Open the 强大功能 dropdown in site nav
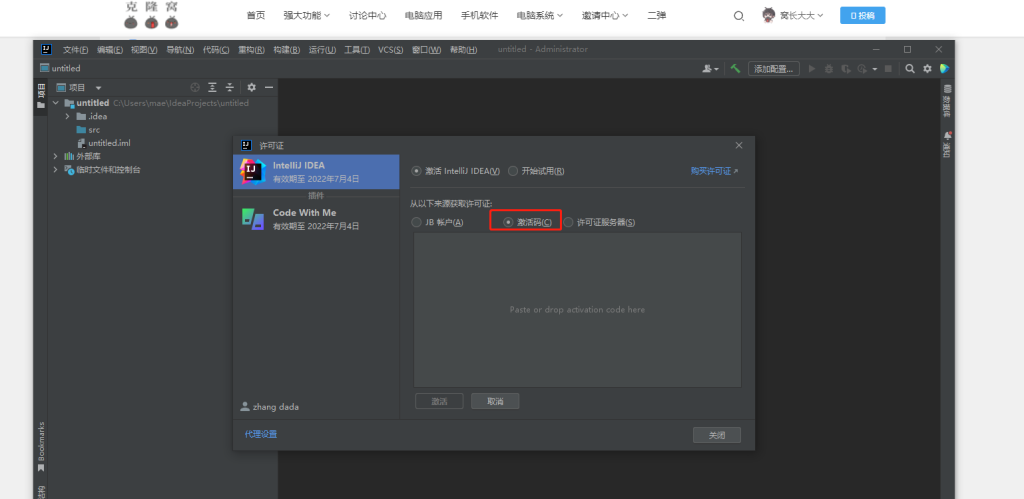 (307, 16)
